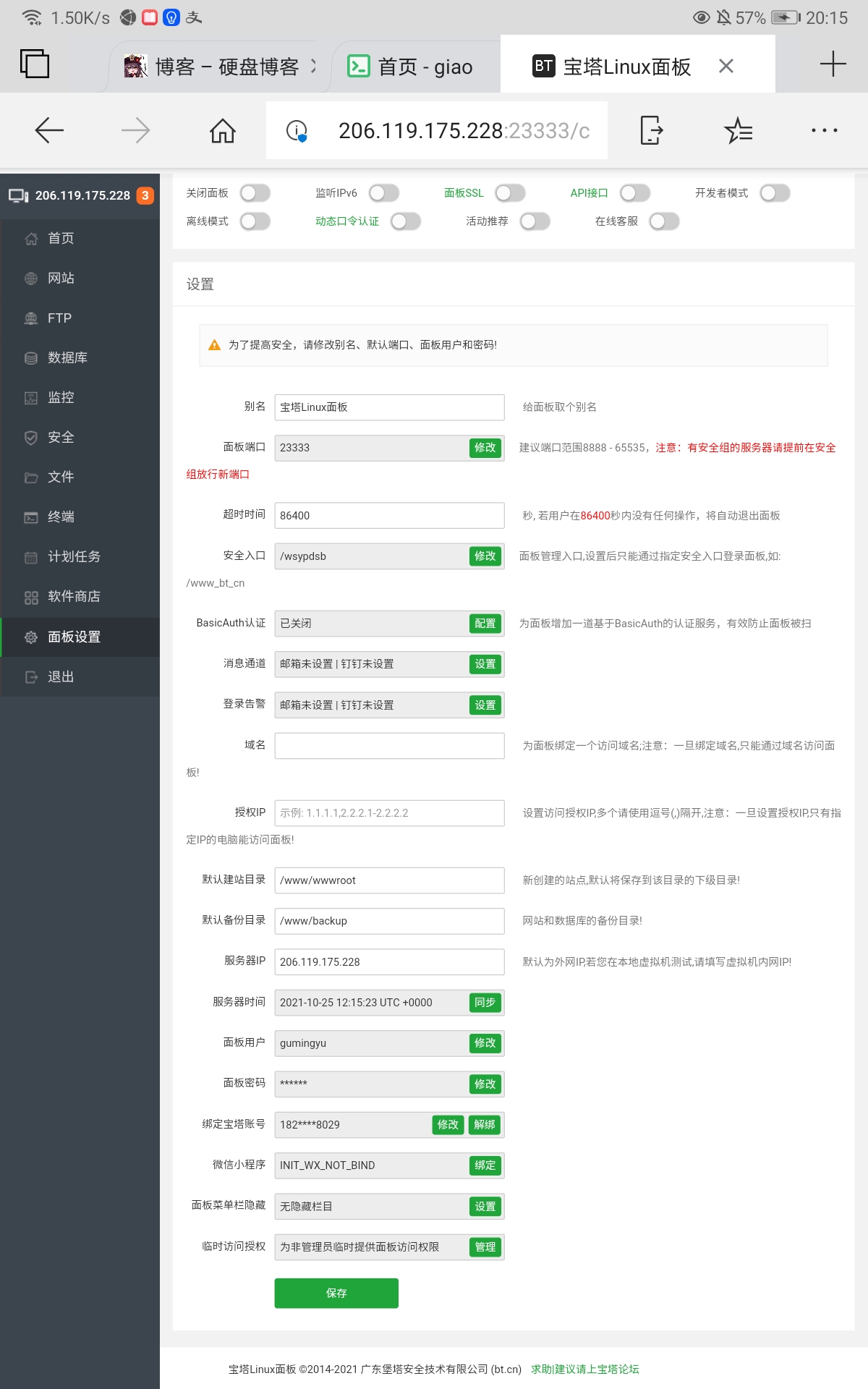Click 修改 for 安全入口
Viewport: 868px width, 1389px height.
click(x=485, y=556)
